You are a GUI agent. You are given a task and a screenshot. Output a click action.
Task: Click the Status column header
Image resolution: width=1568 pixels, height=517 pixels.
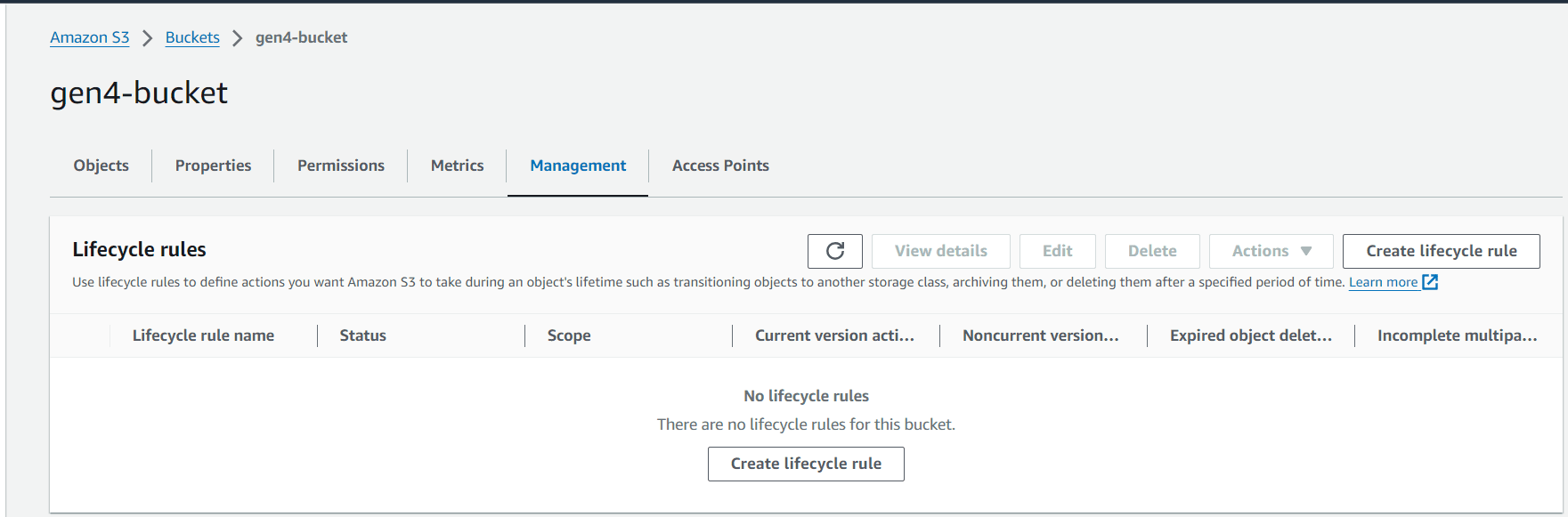click(x=362, y=335)
